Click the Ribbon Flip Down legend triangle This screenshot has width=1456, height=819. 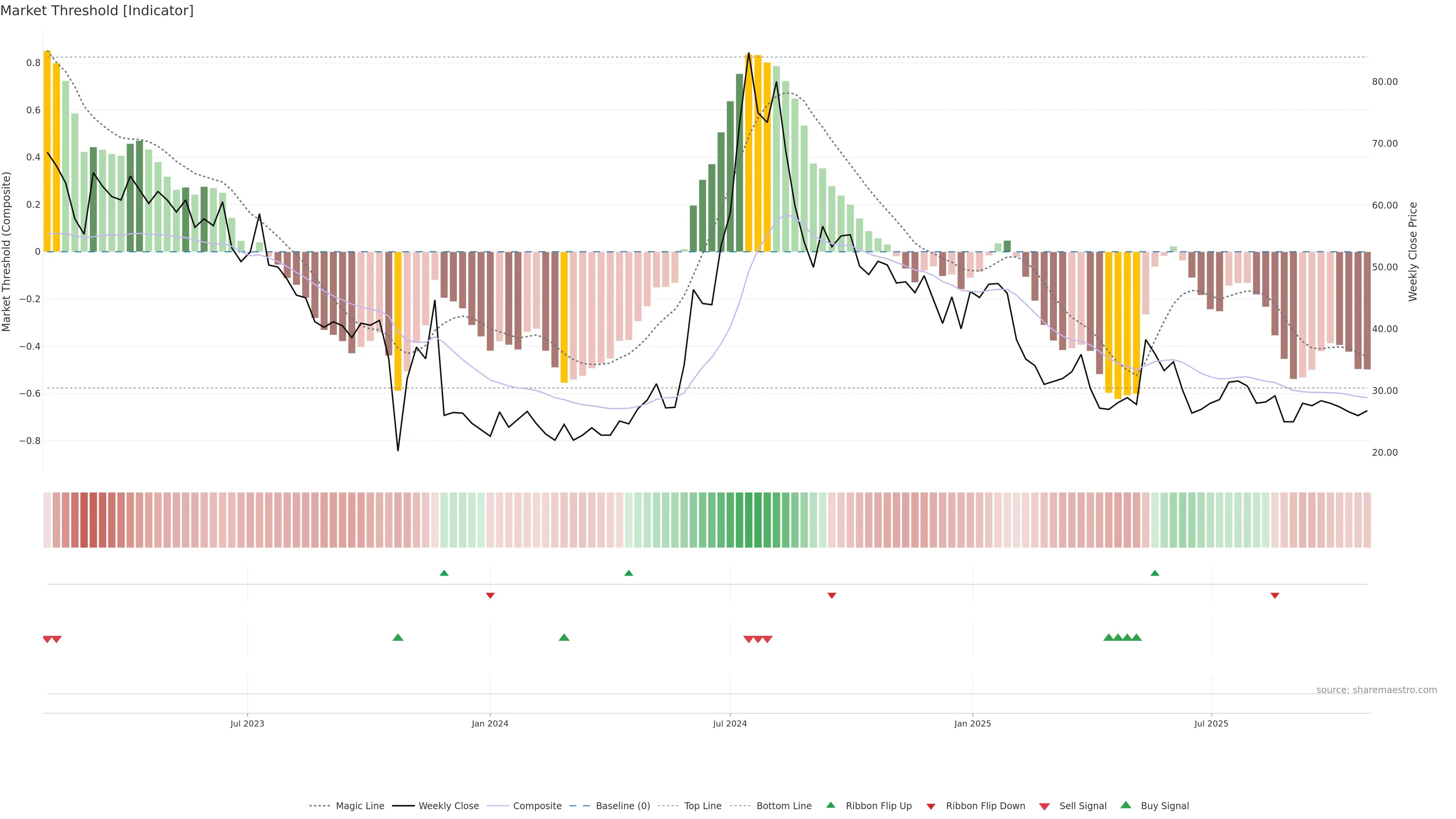click(930, 806)
